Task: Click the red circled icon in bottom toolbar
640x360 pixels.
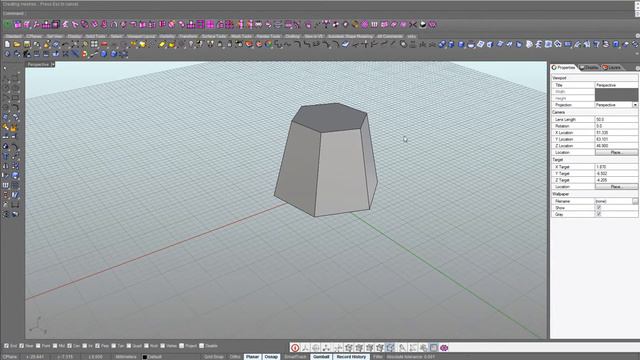Action: click(x=295, y=348)
